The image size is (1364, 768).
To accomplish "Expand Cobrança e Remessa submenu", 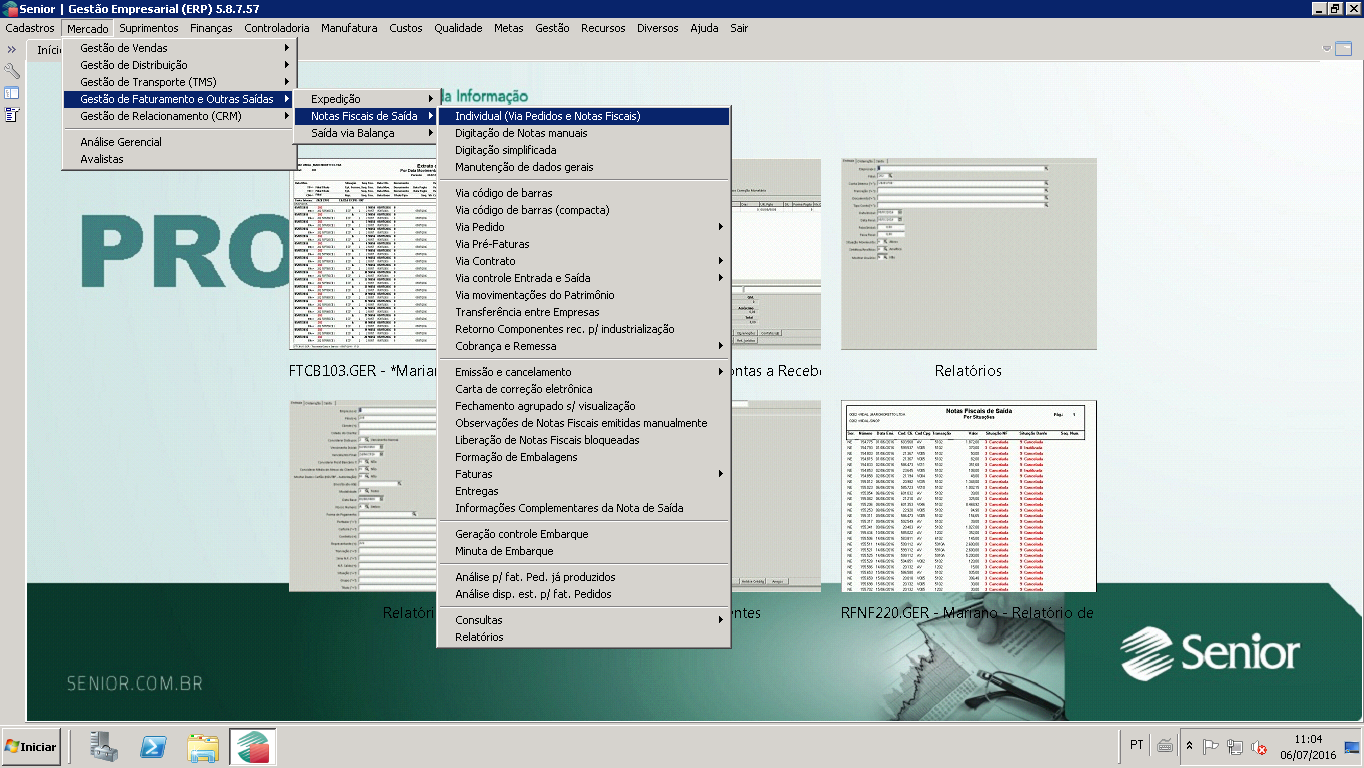I will click(x=584, y=346).
